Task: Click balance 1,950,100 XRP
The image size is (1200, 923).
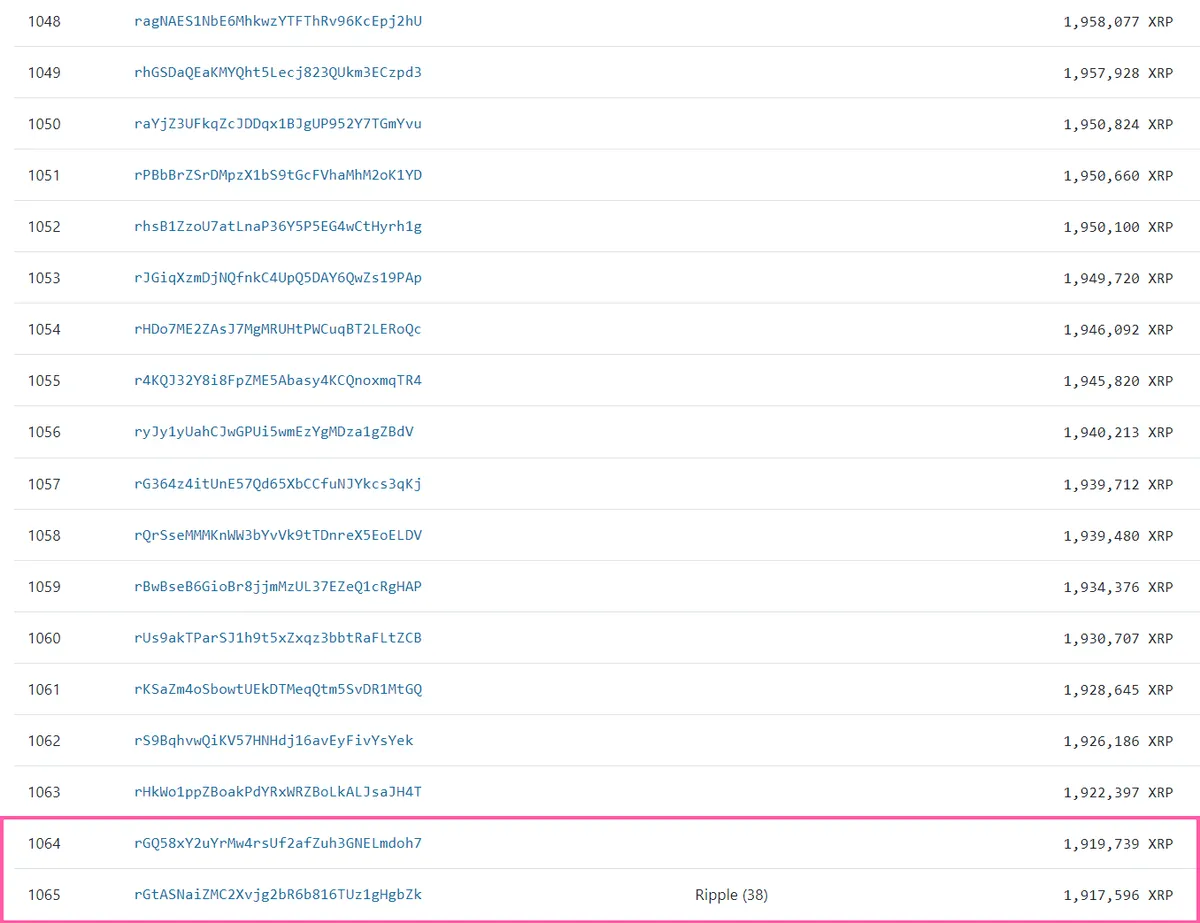Action: tap(1118, 226)
